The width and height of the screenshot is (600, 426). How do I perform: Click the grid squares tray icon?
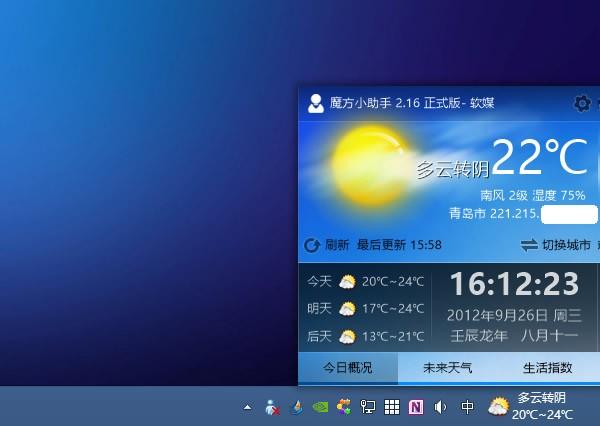392,407
